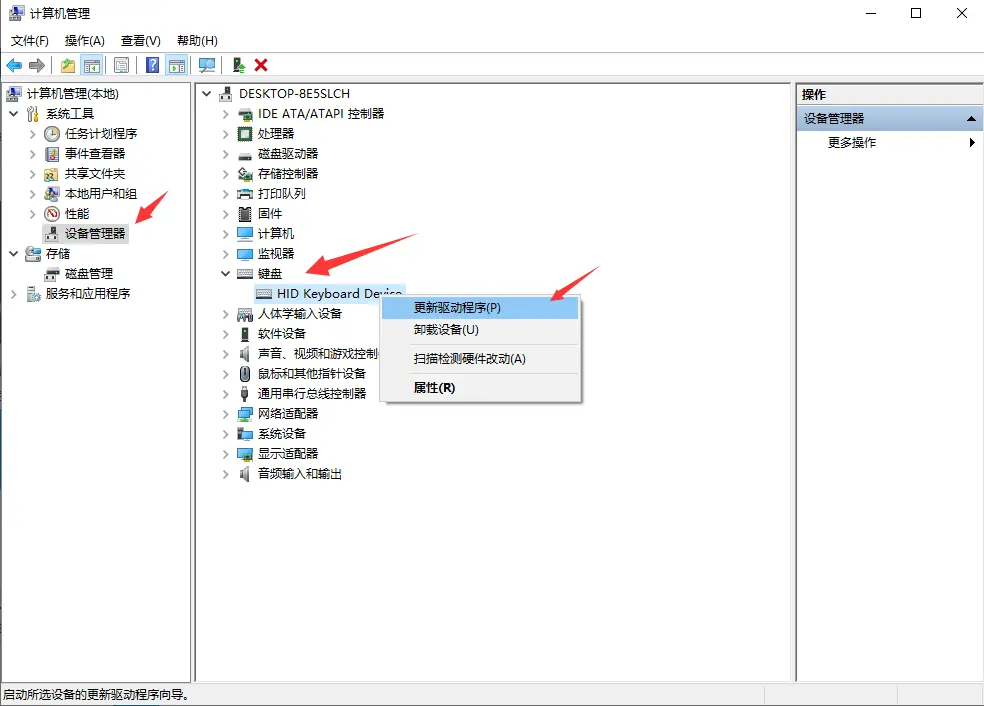
Task: Select 网络适配器 device category
Action: (x=288, y=414)
